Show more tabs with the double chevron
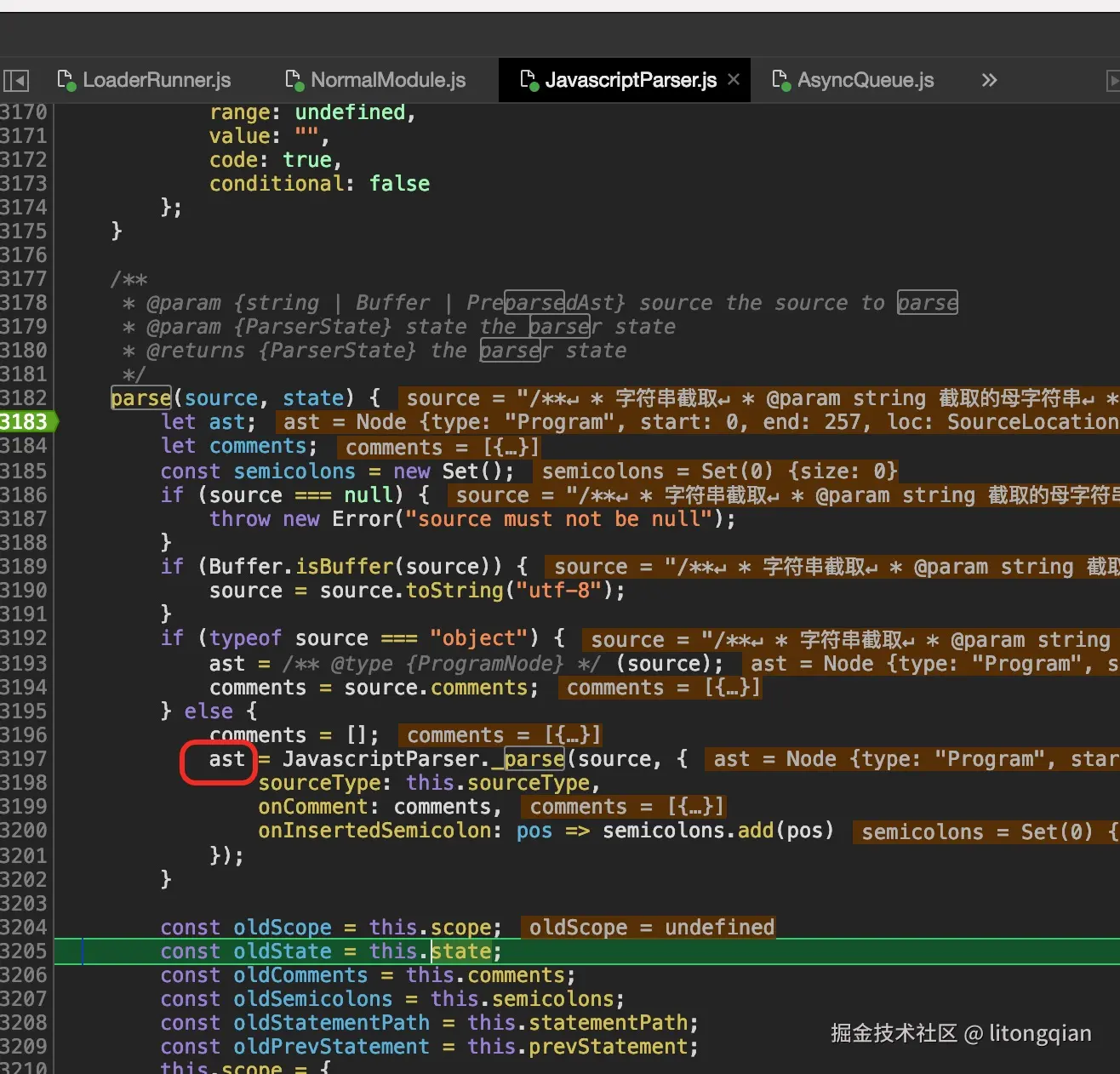The height and width of the screenshot is (1074, 1120). click(x=989, y=80)
